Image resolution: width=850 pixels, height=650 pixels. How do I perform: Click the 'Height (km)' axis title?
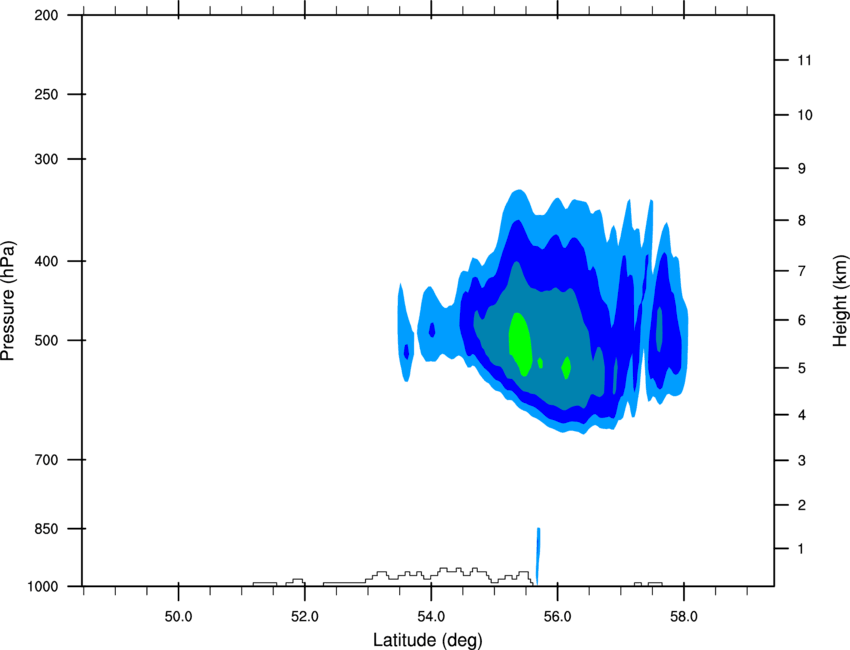[840, 300]
